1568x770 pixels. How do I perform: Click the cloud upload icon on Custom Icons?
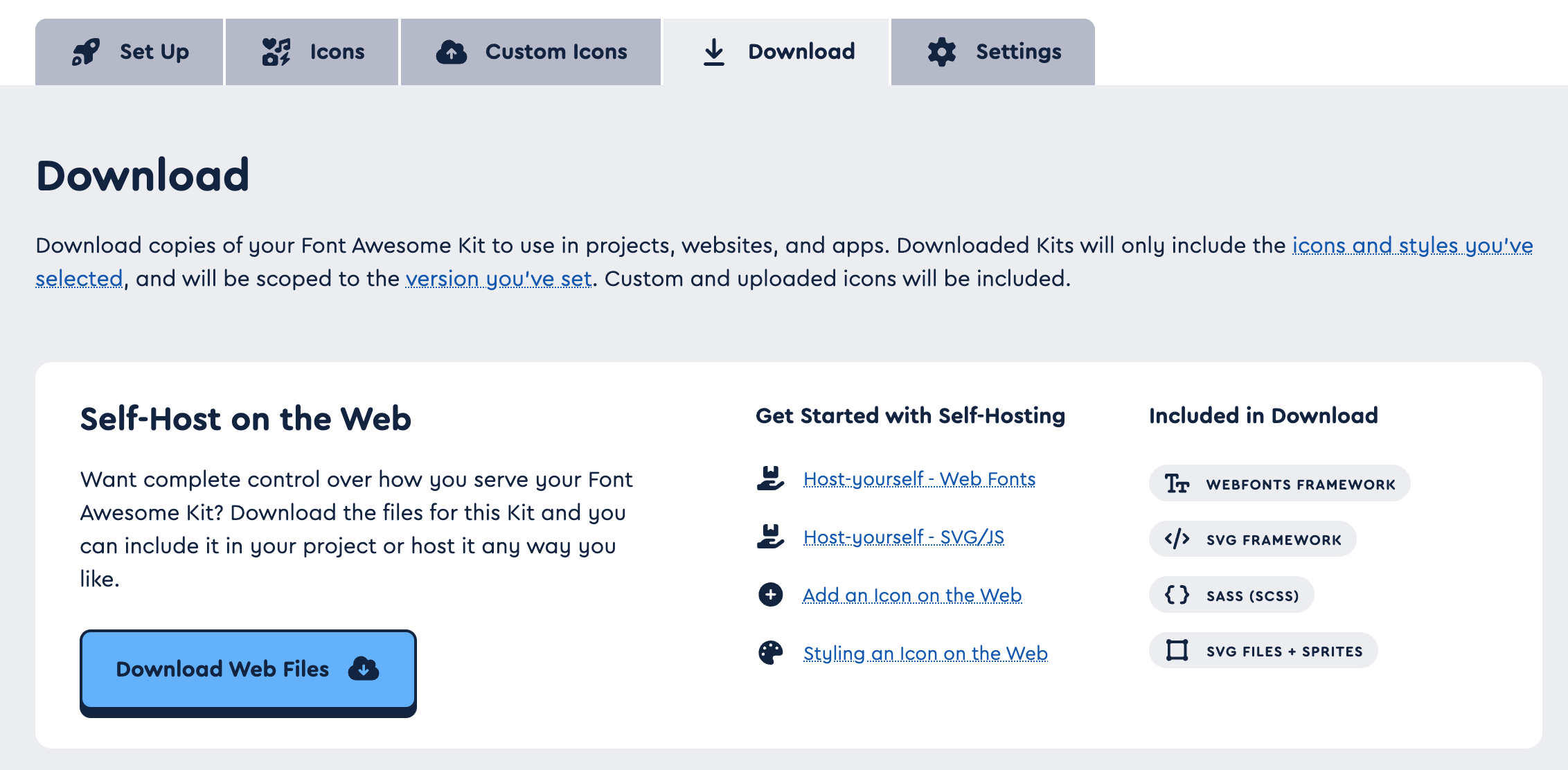click(x=451, y=52)
